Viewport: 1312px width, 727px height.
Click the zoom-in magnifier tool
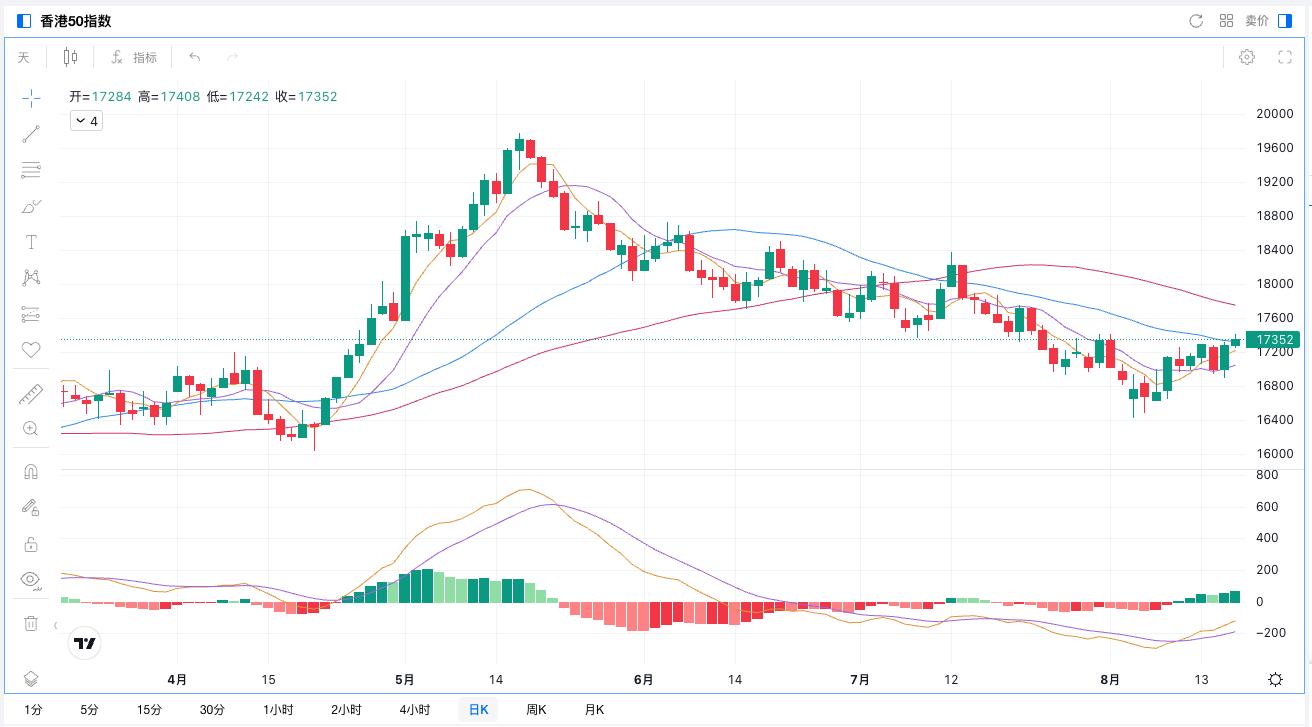point(31,429)
